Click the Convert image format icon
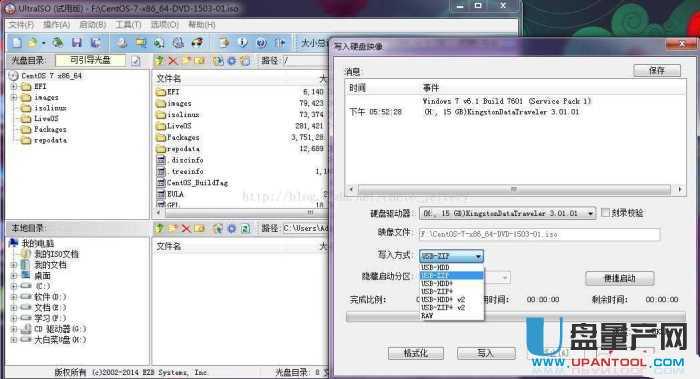This screenshot has height=379, width=700. pos(141,43)
